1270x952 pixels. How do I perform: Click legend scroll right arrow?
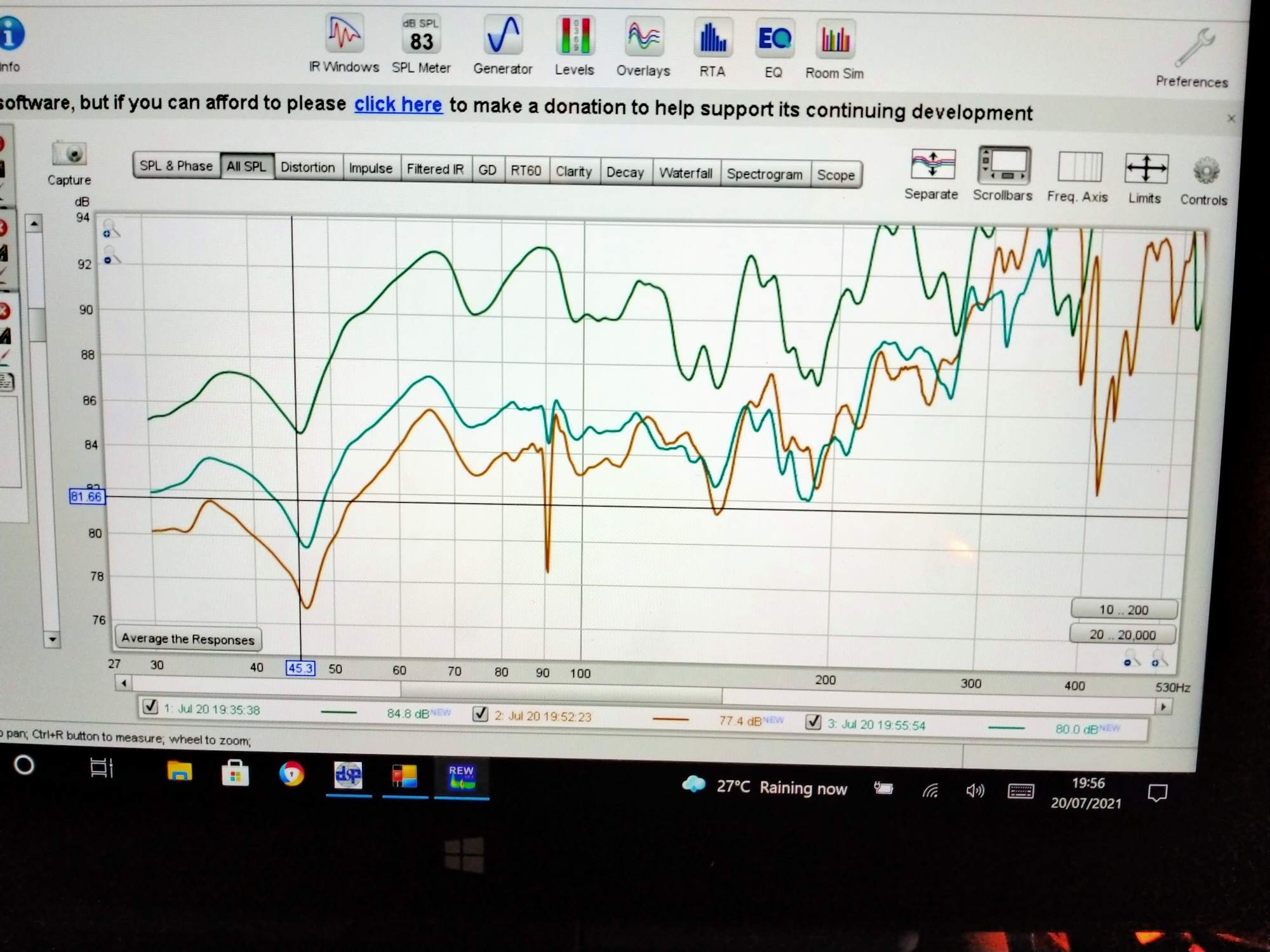pos(1163,706)
